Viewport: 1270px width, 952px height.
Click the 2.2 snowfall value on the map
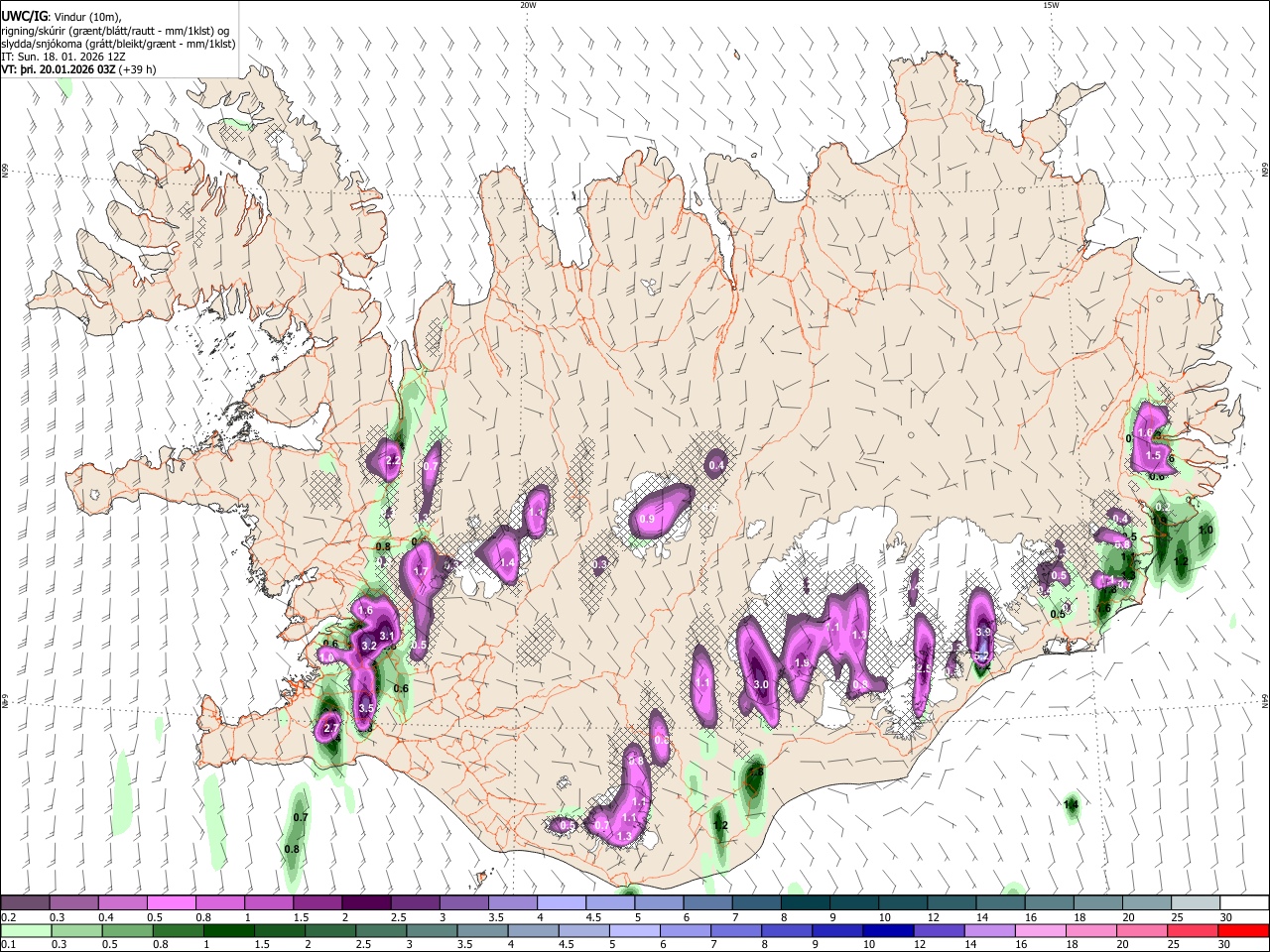pyautogui.click(x=392, y=460)
